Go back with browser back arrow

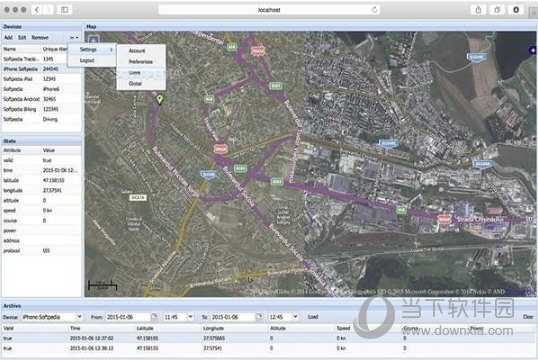[37, 10]
